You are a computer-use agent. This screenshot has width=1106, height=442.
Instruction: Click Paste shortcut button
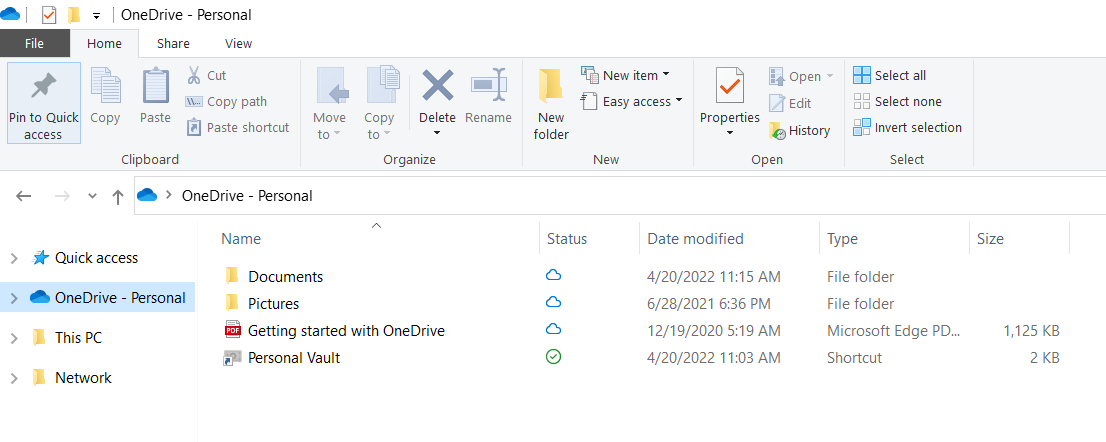click(x=237, y=127)
